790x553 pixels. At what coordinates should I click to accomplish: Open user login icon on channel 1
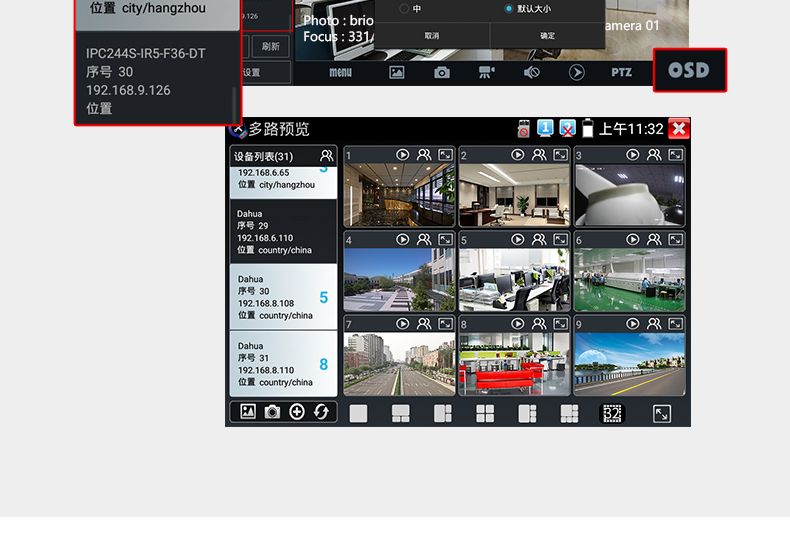point(424,155)
